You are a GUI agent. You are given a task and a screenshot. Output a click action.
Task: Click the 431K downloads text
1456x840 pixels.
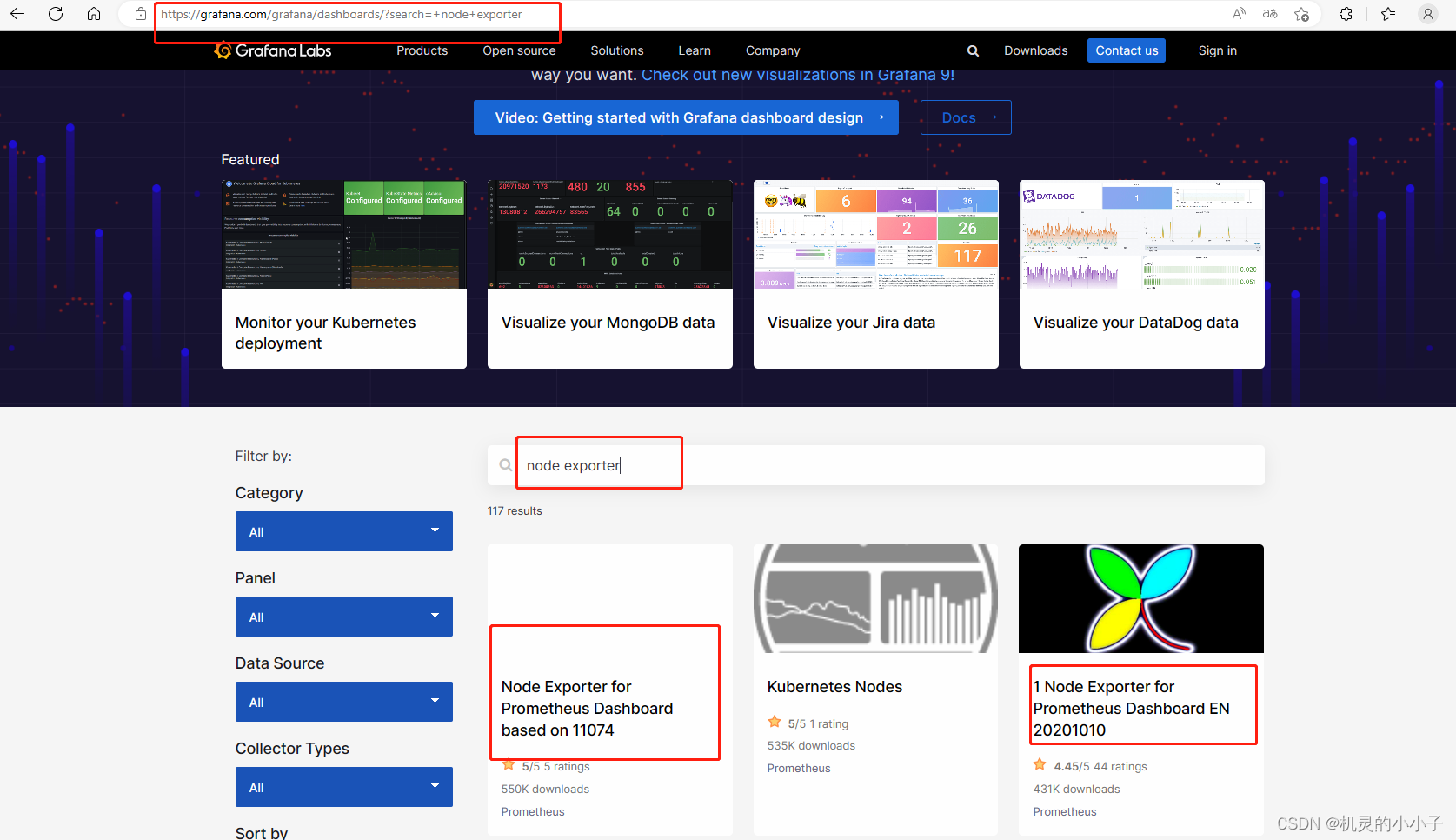[x=1076, y=789]
